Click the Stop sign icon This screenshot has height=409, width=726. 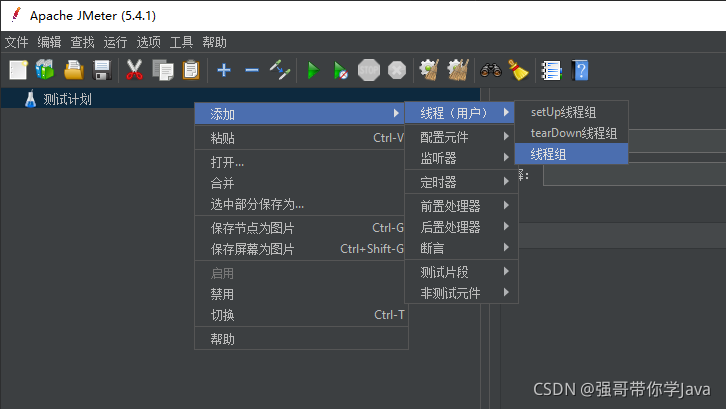click(x=369, y=70)
